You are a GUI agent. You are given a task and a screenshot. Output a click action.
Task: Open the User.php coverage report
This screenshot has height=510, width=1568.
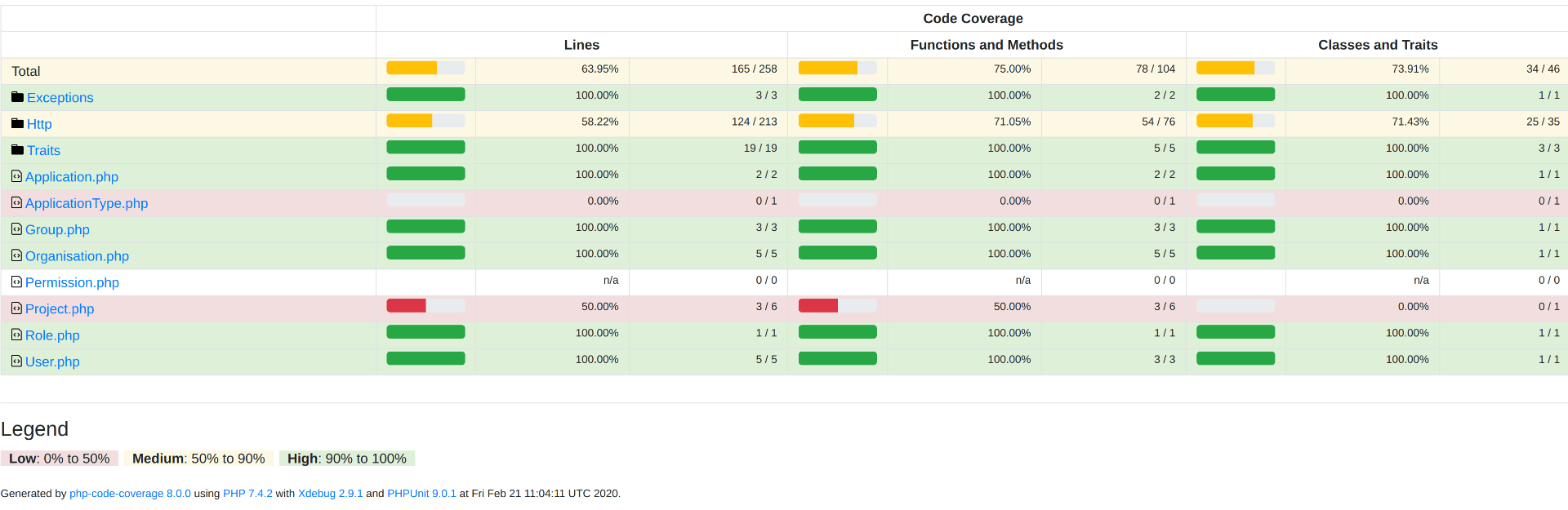[52, 361]
